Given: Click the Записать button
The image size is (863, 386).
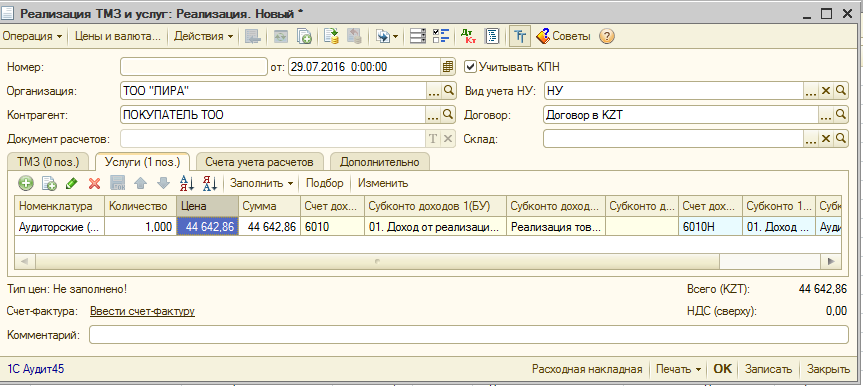Looking at the screenshot, I should click(x=768, y=369).
